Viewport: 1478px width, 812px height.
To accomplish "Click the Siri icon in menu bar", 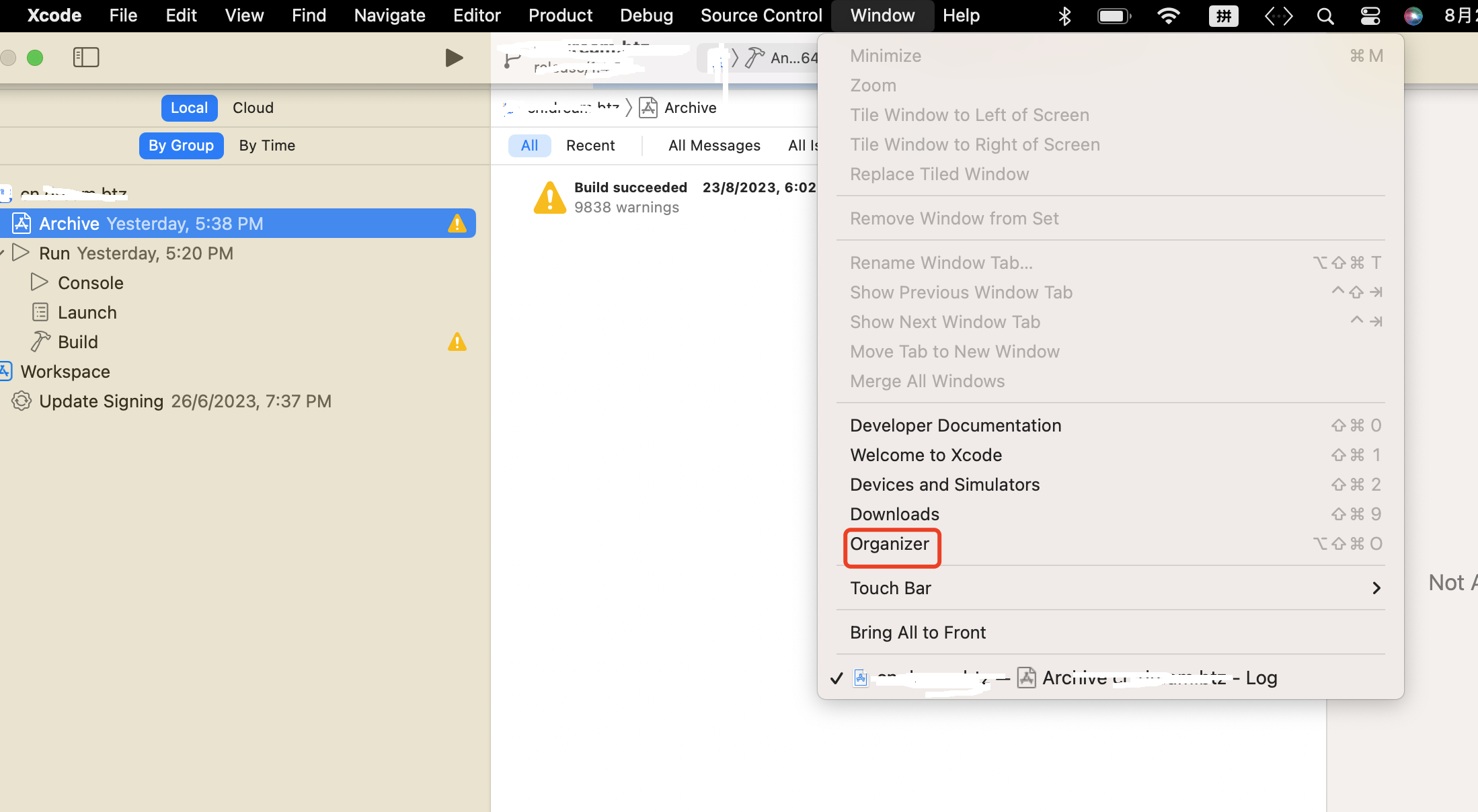I will tap(1413, 15).
